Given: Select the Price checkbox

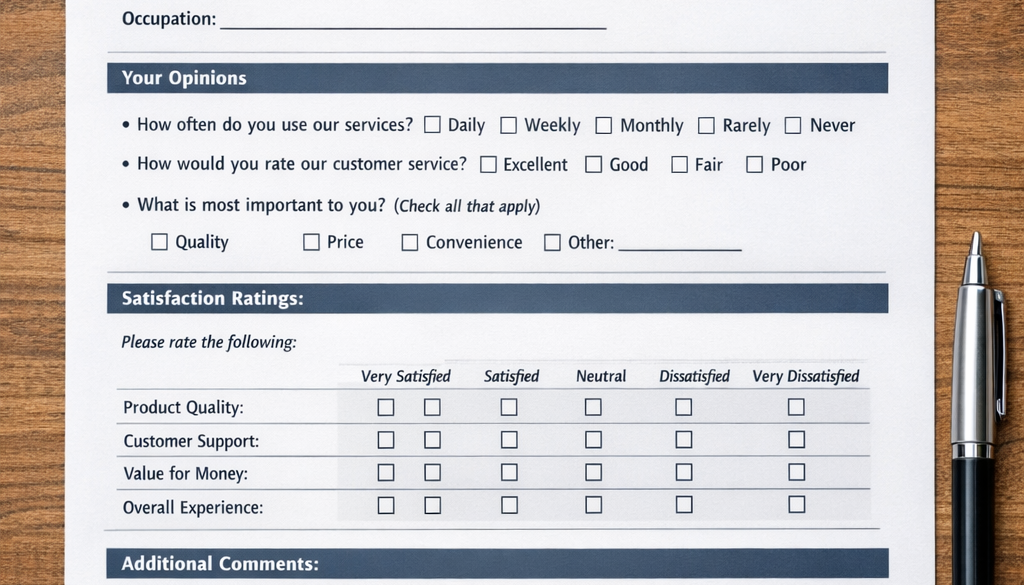Looking at the screenshot, I should (311, 242).
